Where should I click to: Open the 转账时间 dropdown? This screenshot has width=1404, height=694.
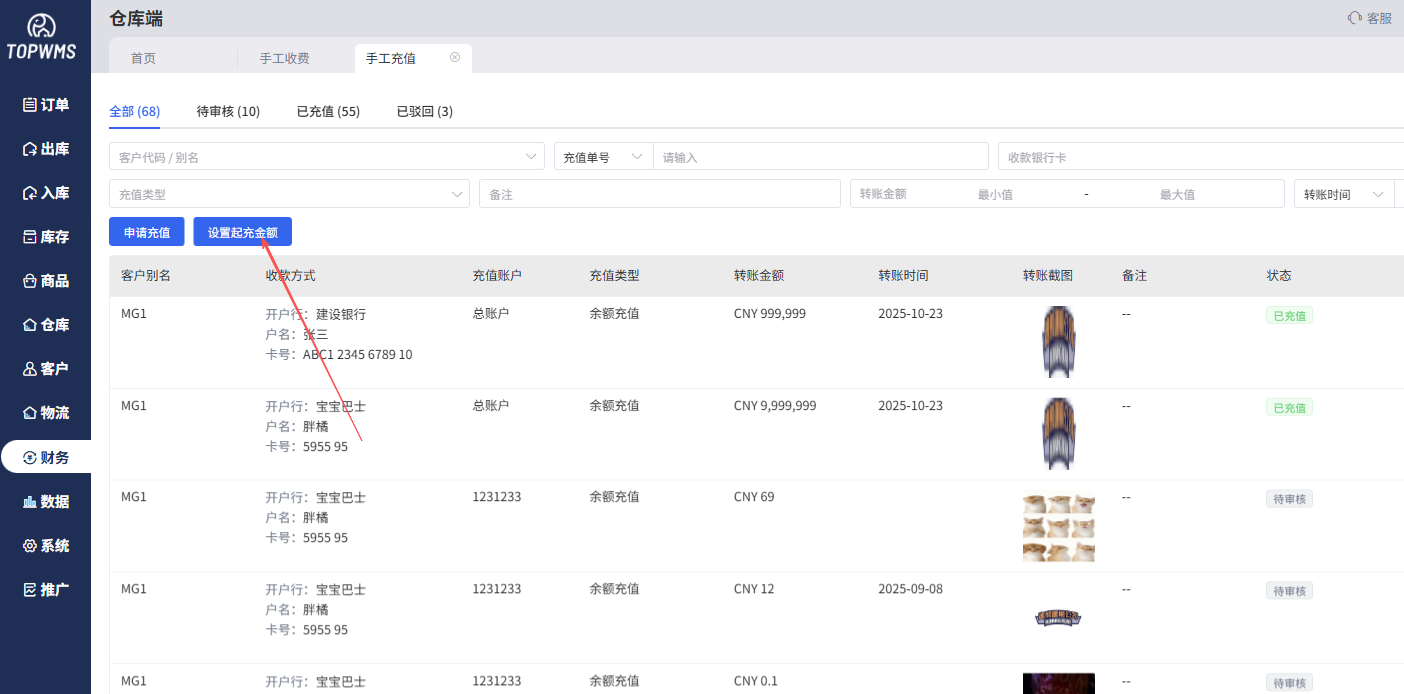click(x=1345, y=193)
